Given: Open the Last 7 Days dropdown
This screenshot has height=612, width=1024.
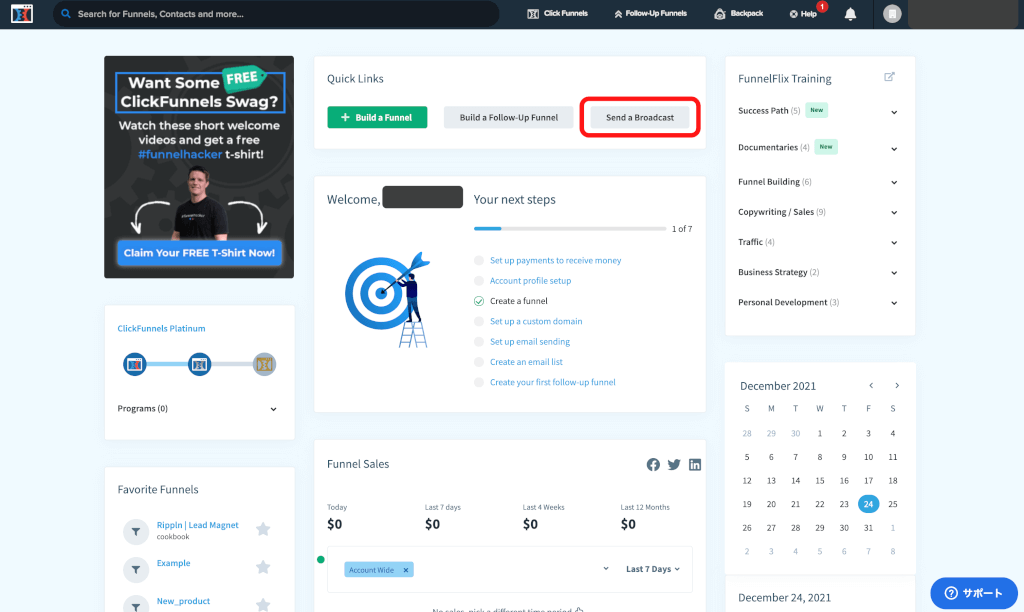Looking at the screenshot, I should pyautogui.click(x=652, y=569).
